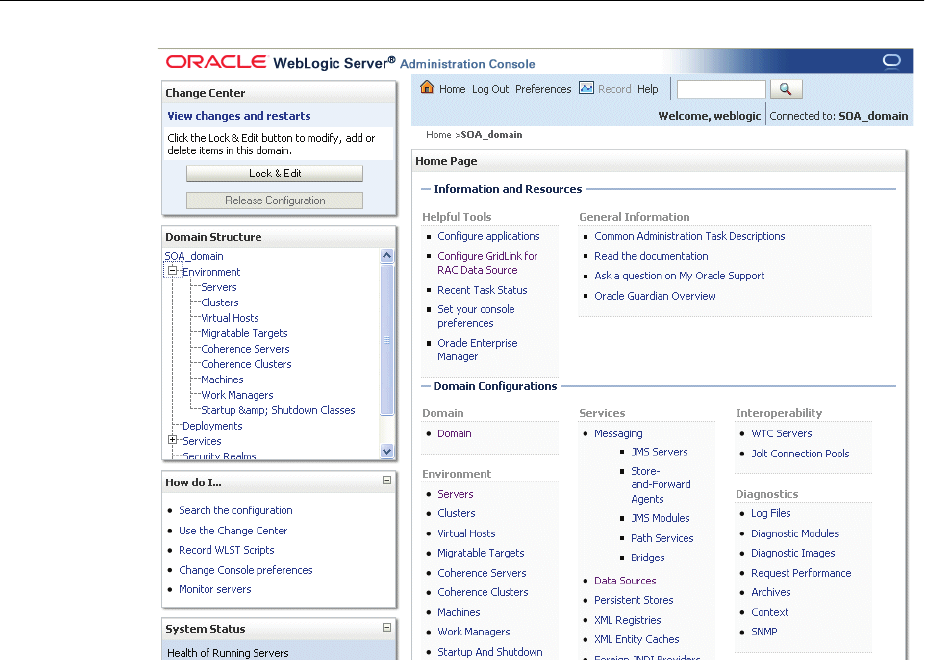The image size is (925, 660).
Task: Open Read the documentation link
Action: pos(651,256)
